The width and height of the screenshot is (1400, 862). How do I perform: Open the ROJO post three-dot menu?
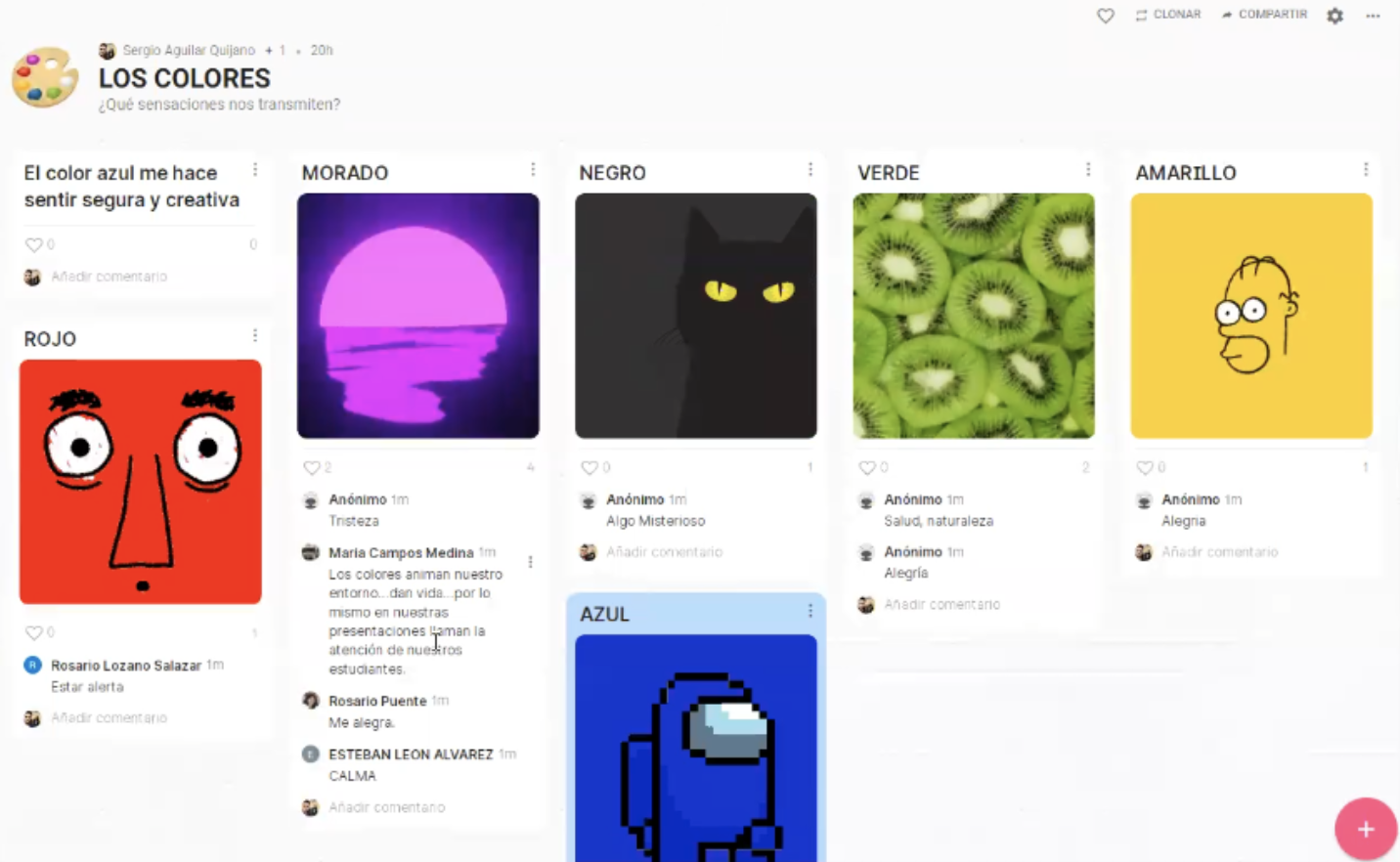point(255,336)
